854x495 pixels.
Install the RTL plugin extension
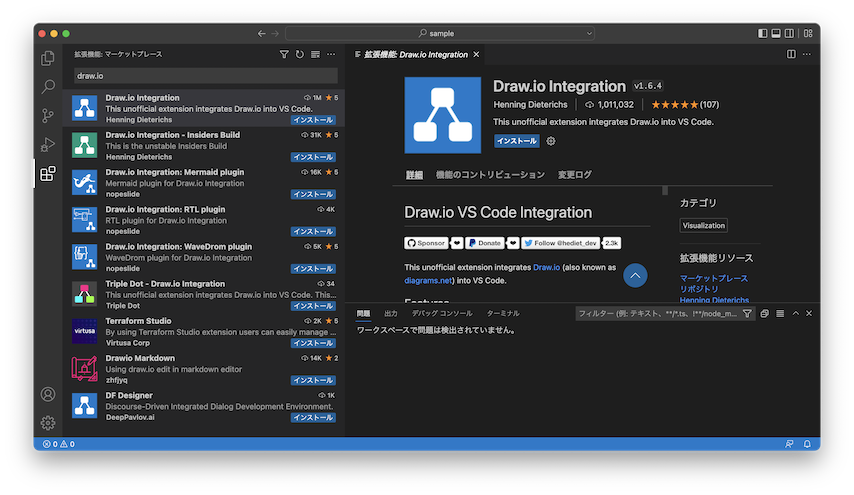coord(313,231)
